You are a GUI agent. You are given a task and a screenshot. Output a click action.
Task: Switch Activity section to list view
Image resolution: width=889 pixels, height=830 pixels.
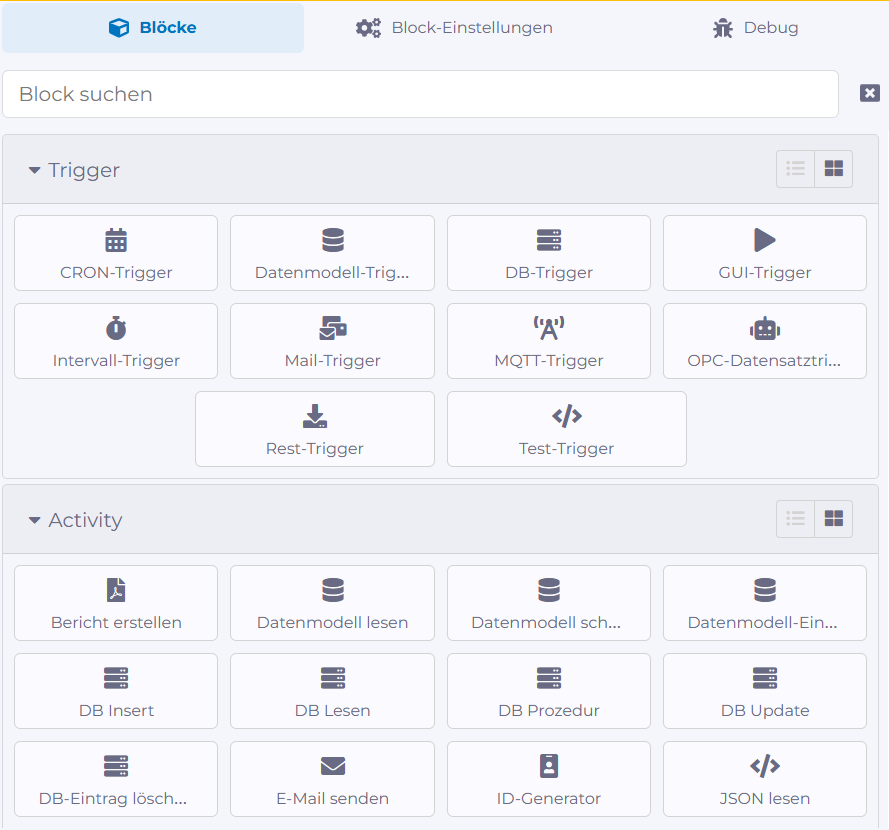[x=796, y=519]
